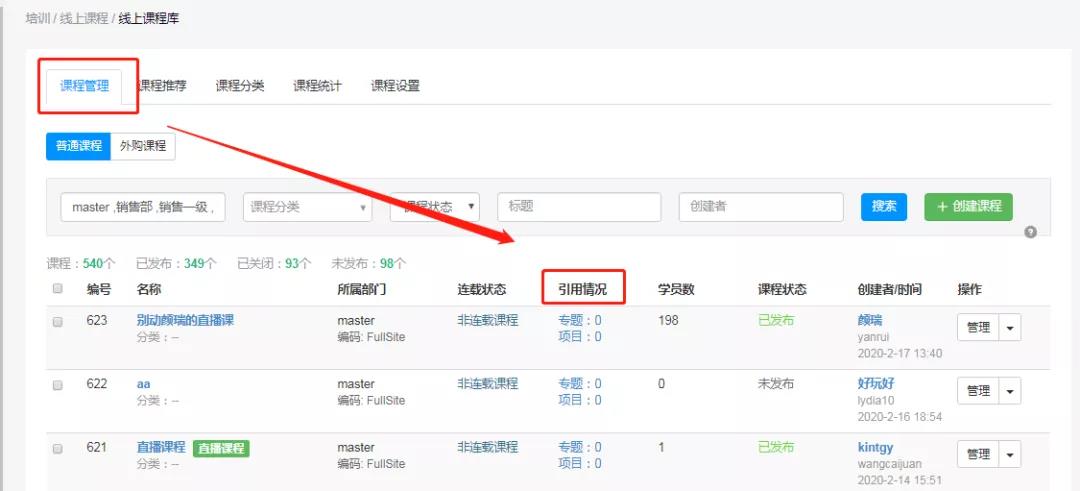Image resolution: width=1080 pixels, height=491 pixels.
Task: Click the 标题 search input field
Action: (x=579, y=207)
